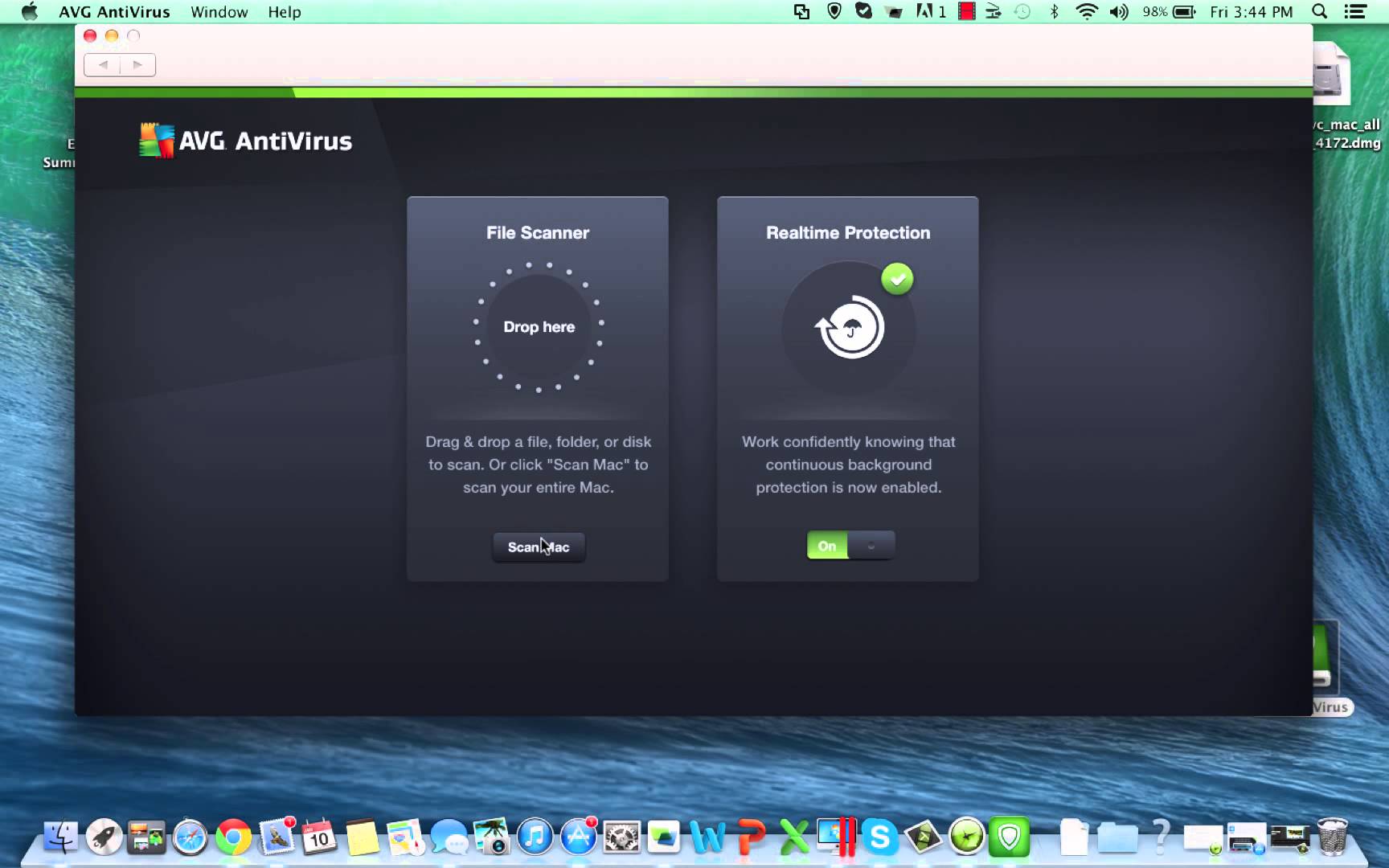This screenshot has width=1389, height=868.
Task: Open the red P dock application
Action: point(751,837)
